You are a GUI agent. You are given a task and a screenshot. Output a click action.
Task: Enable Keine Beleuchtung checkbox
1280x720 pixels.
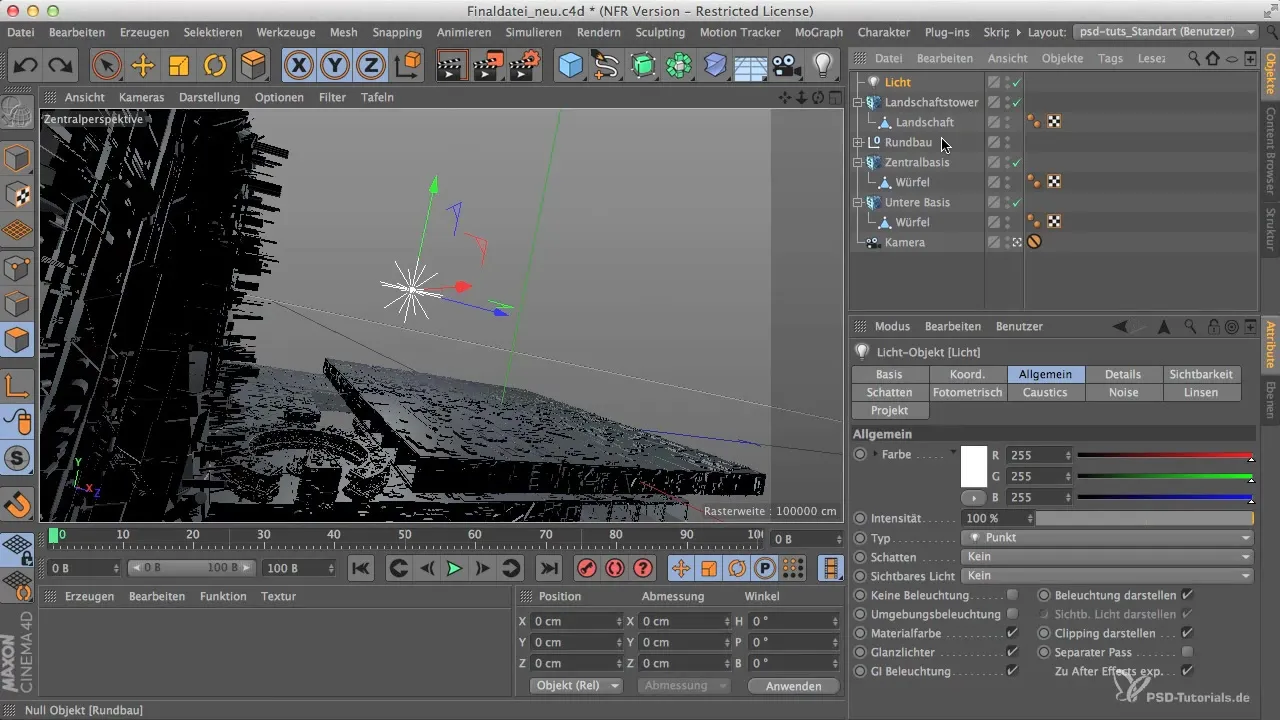click(x=1012, y=594)
